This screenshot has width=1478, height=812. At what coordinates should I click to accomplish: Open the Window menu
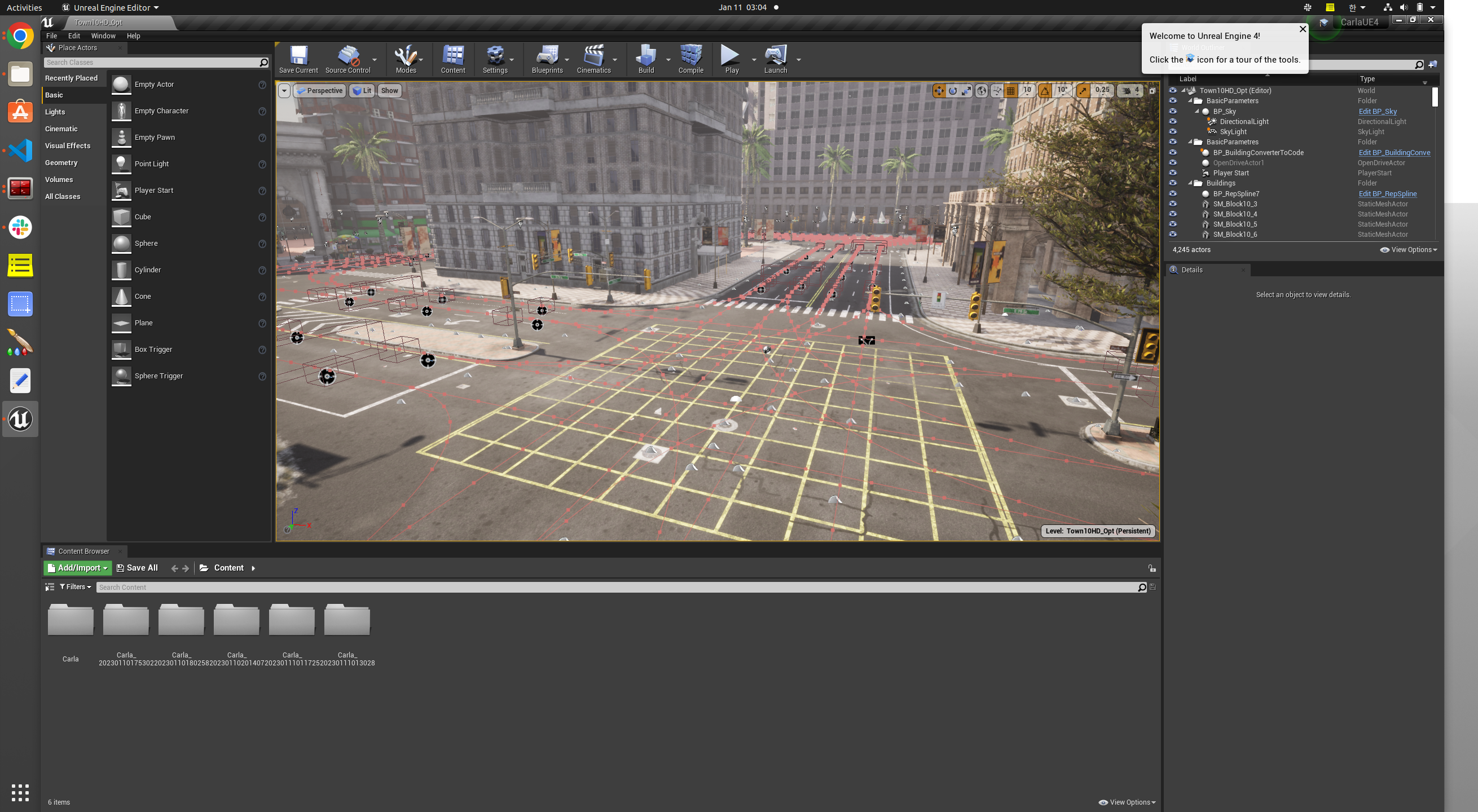pos(103,36)
